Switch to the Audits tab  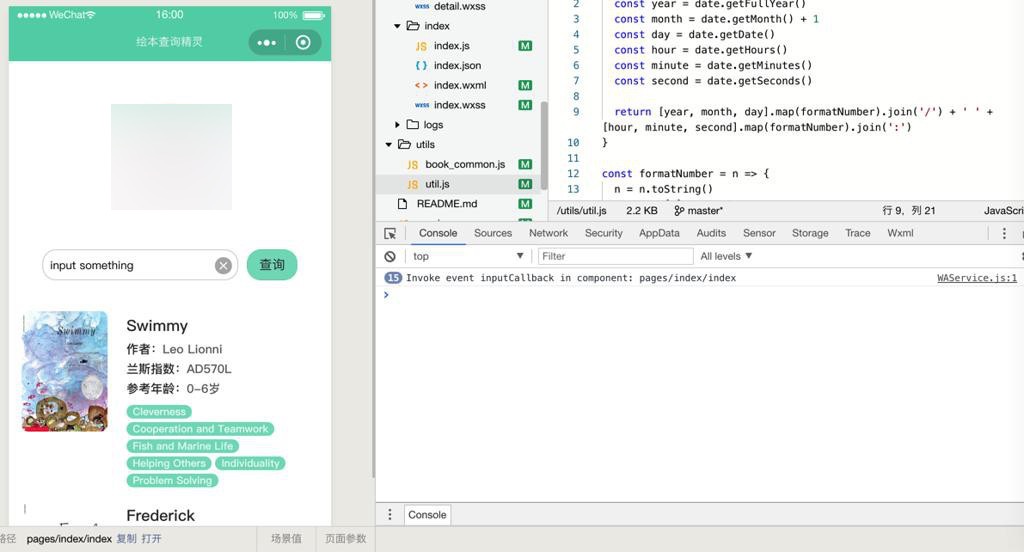click(711, 233)
